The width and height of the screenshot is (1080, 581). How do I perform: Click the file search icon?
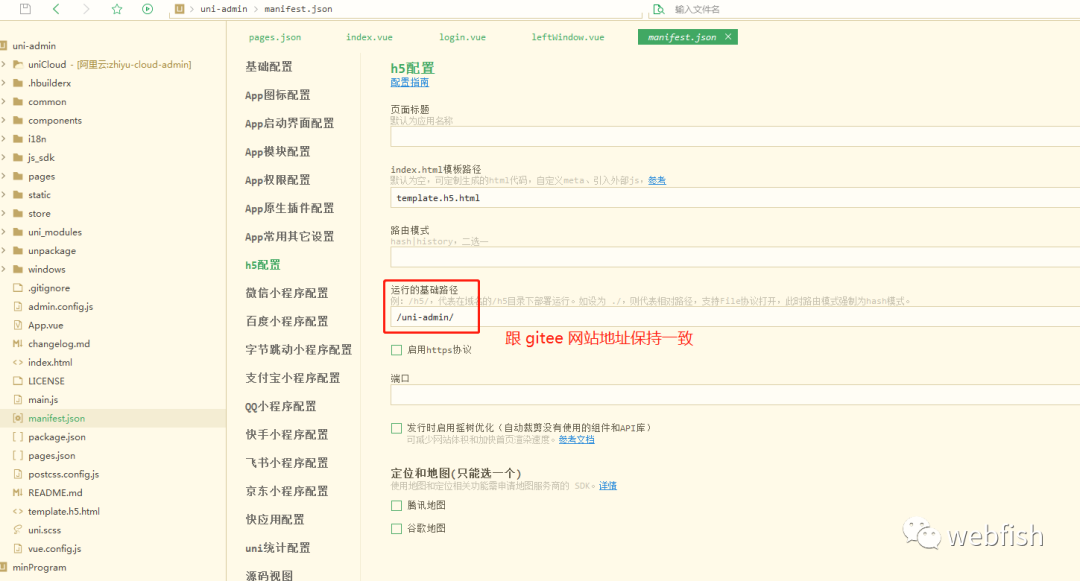658,9
